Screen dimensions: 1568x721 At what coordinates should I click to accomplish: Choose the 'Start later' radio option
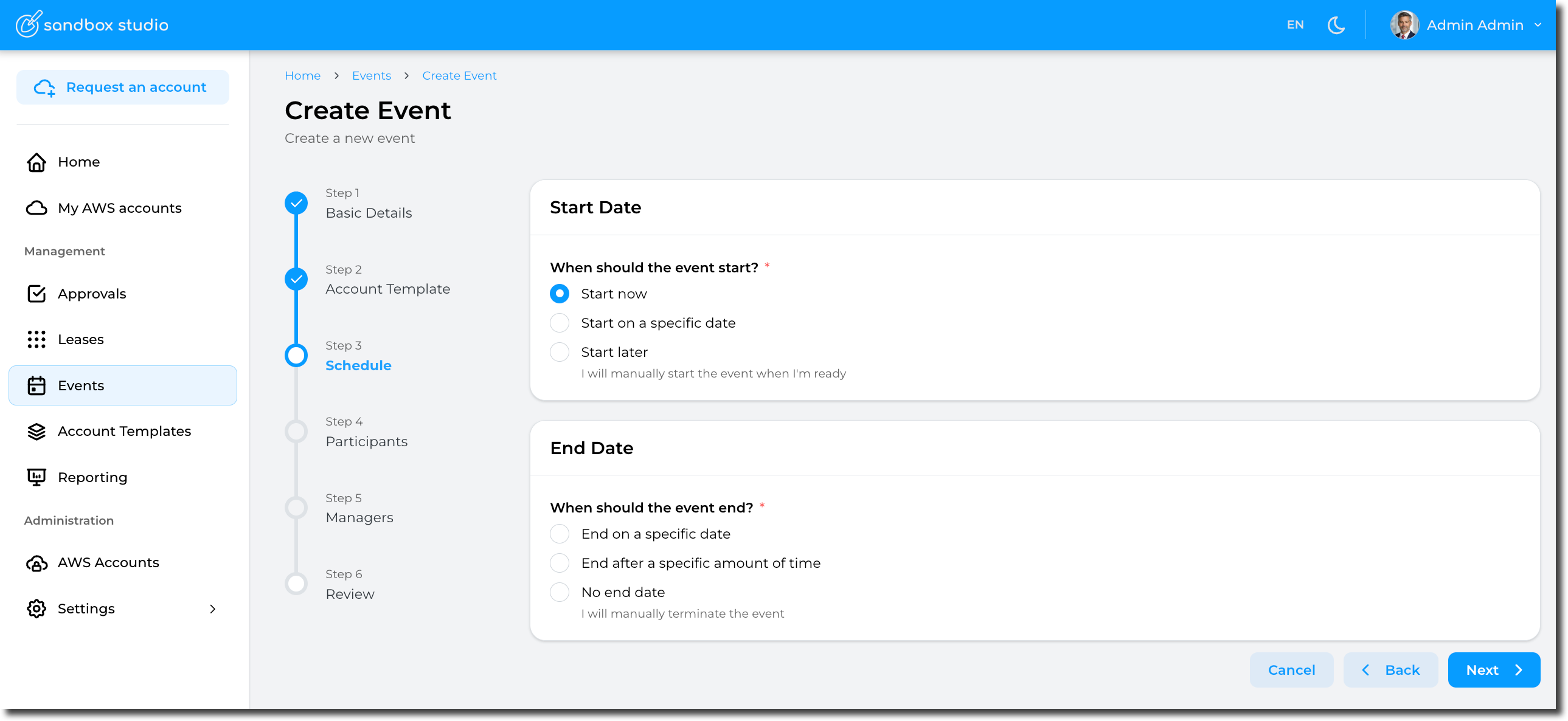pyautogui.click(x=559, y=352)
